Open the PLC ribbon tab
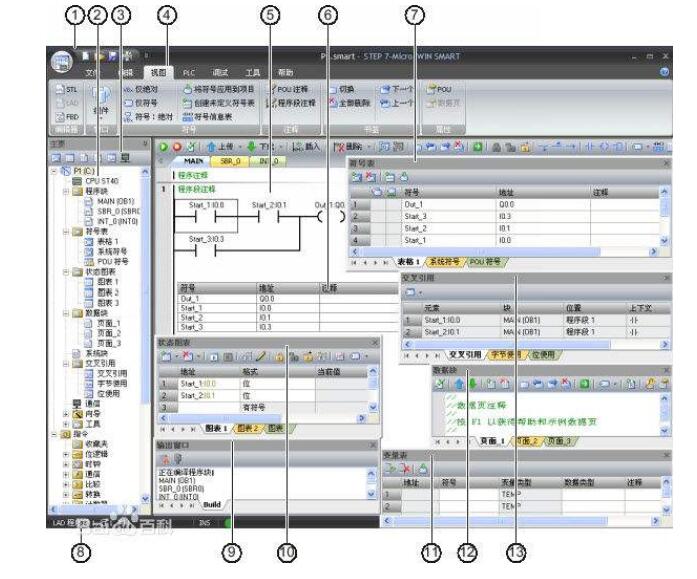This screenshot has width=697, height=579. (x=189, y=72)
